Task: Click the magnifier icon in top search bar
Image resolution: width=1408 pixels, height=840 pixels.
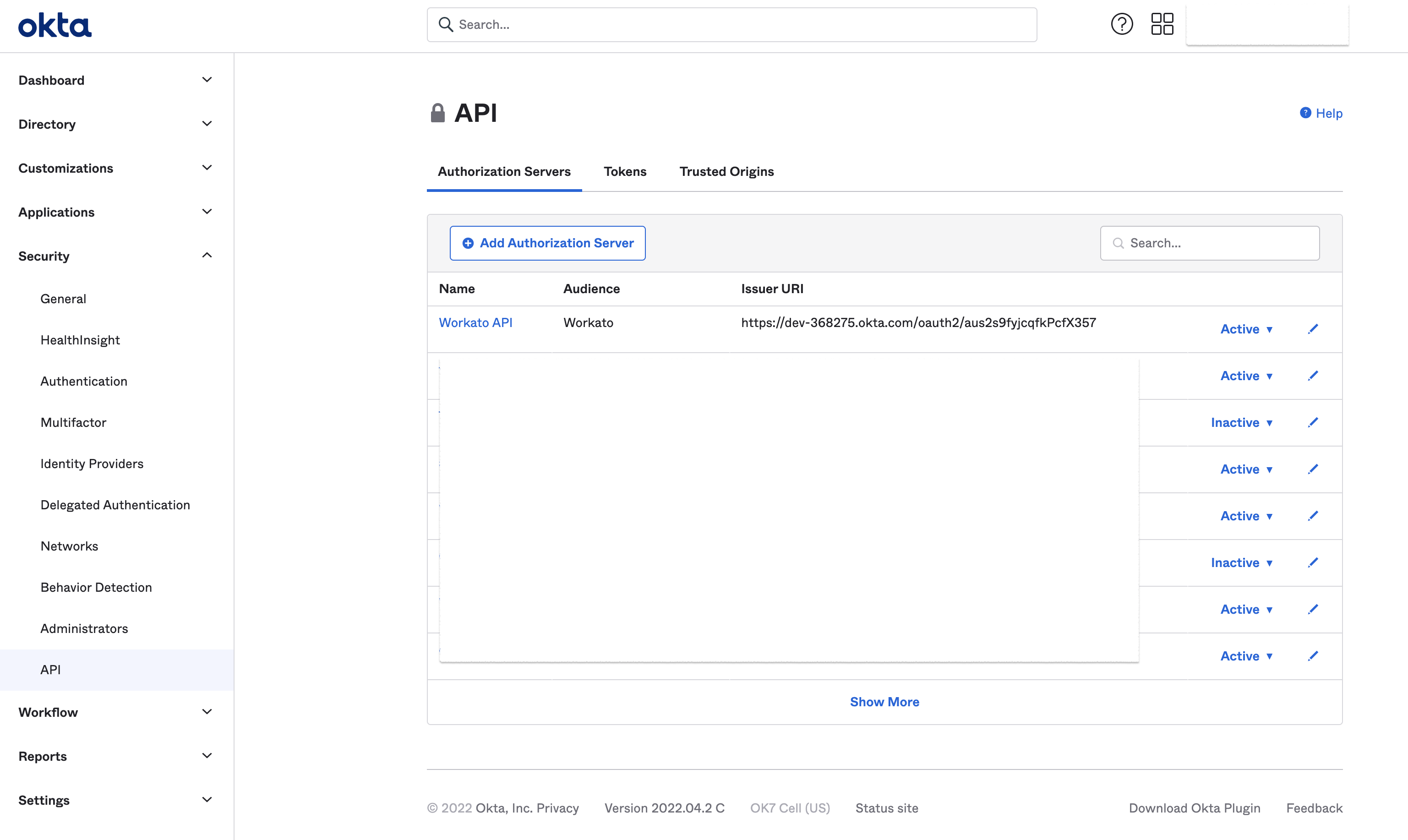Action: click(446, 24)
